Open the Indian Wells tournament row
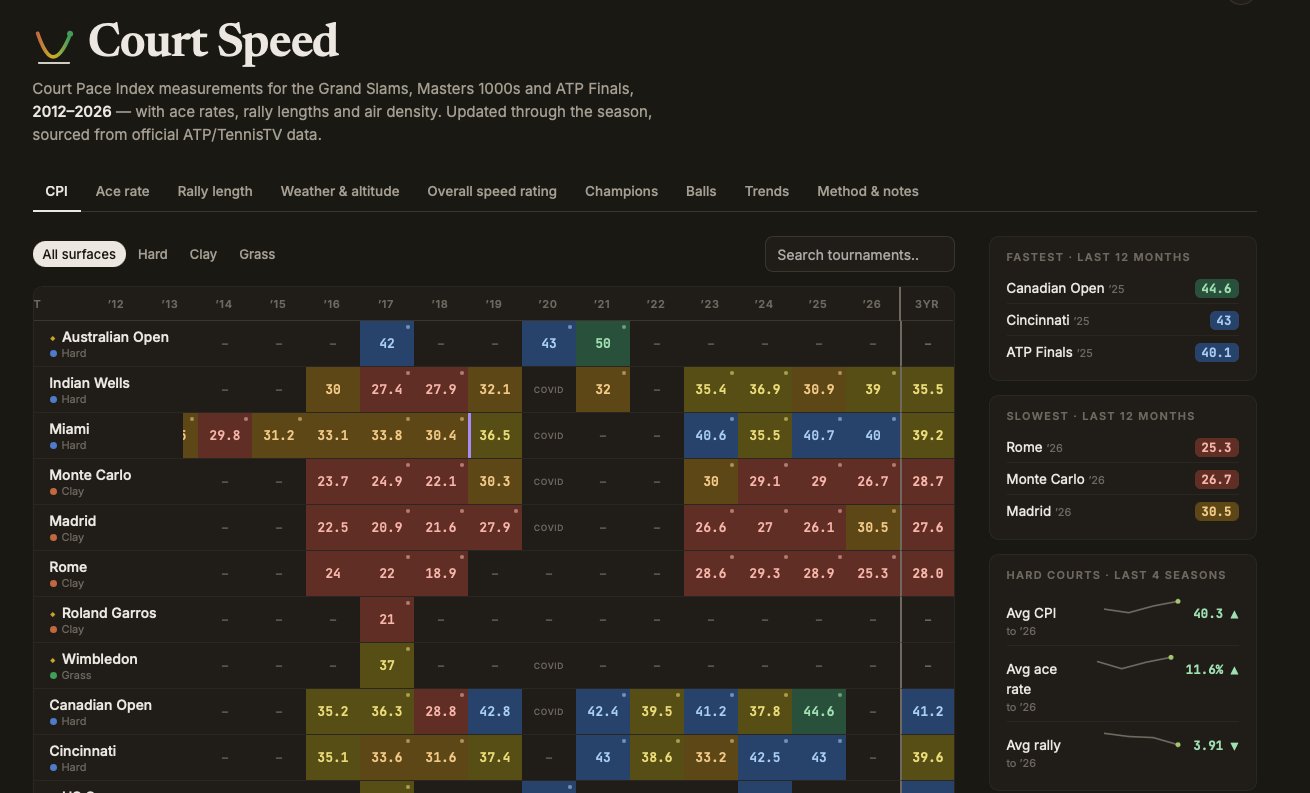The width and height of the screenshot is (1310, 793). 494,389
